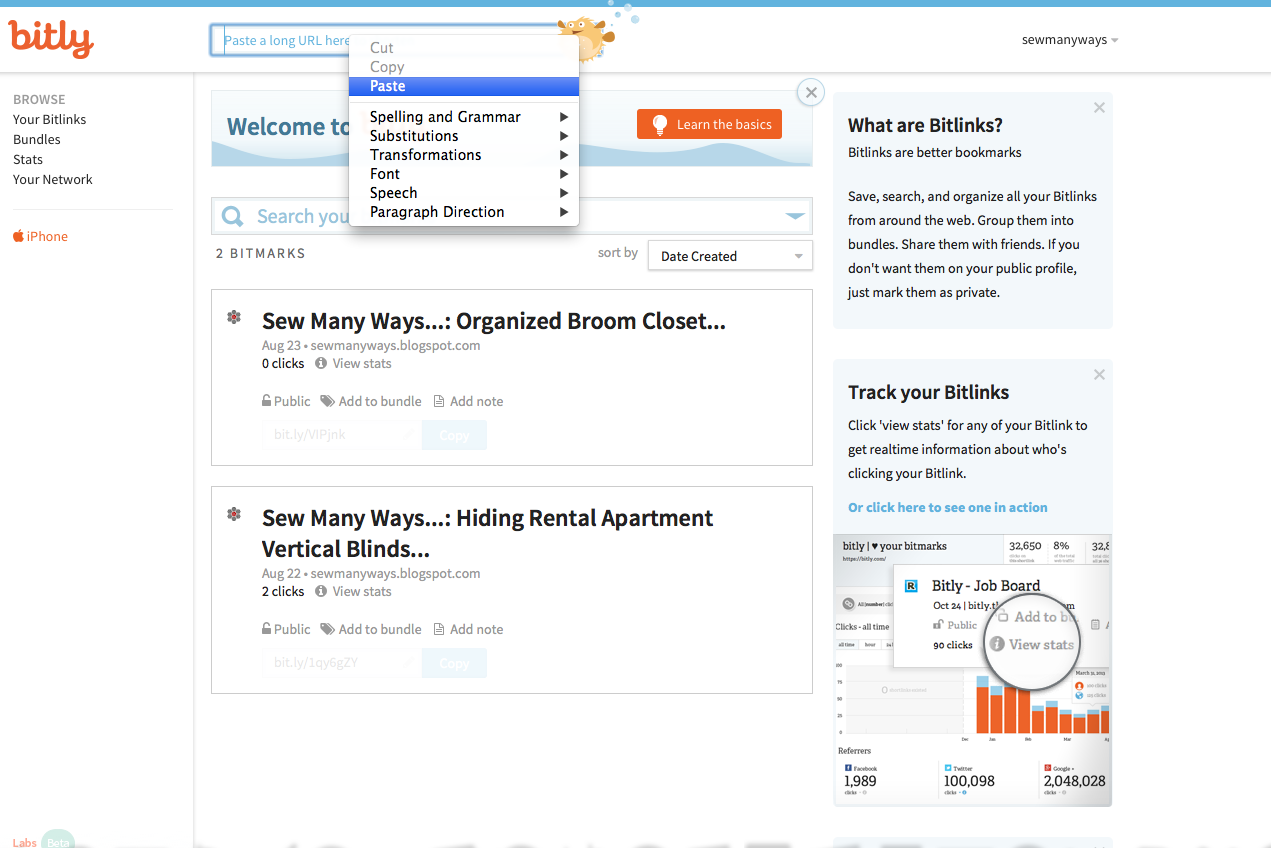This screenshot has width=1271, height=848.
Task: Open Stats in the sidebar
Action: (x=28, y=159)
